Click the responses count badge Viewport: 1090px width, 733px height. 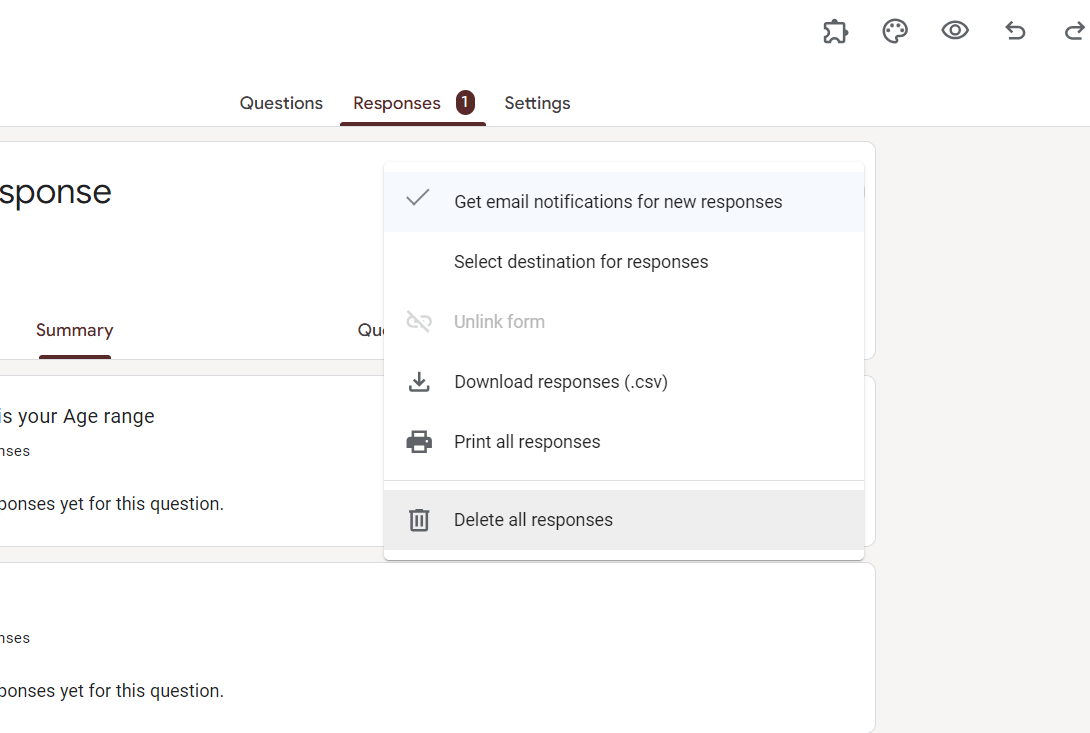[x=465, y=102]
